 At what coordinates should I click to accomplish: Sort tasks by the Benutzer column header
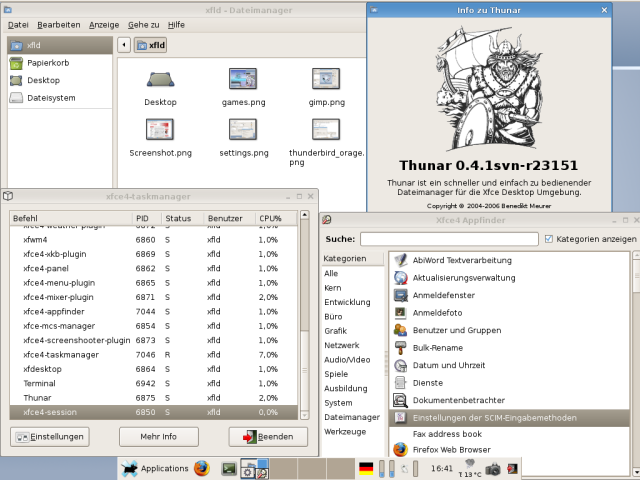tap(229, 218)
